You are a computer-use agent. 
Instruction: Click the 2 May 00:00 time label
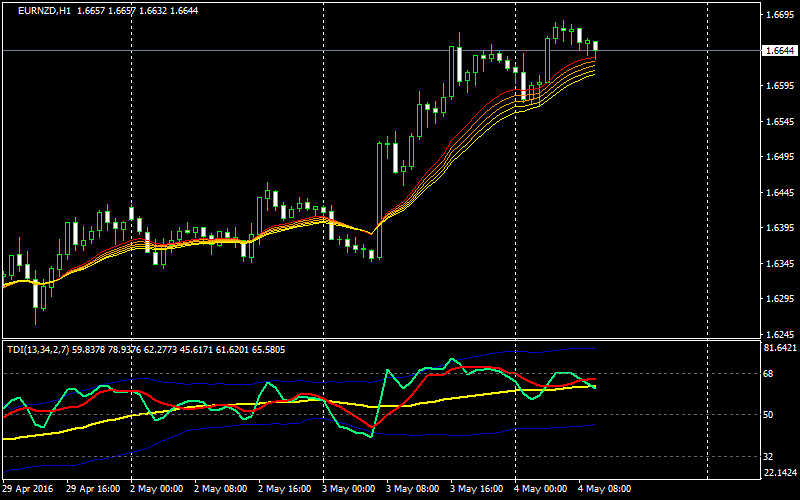click(156, 489)
